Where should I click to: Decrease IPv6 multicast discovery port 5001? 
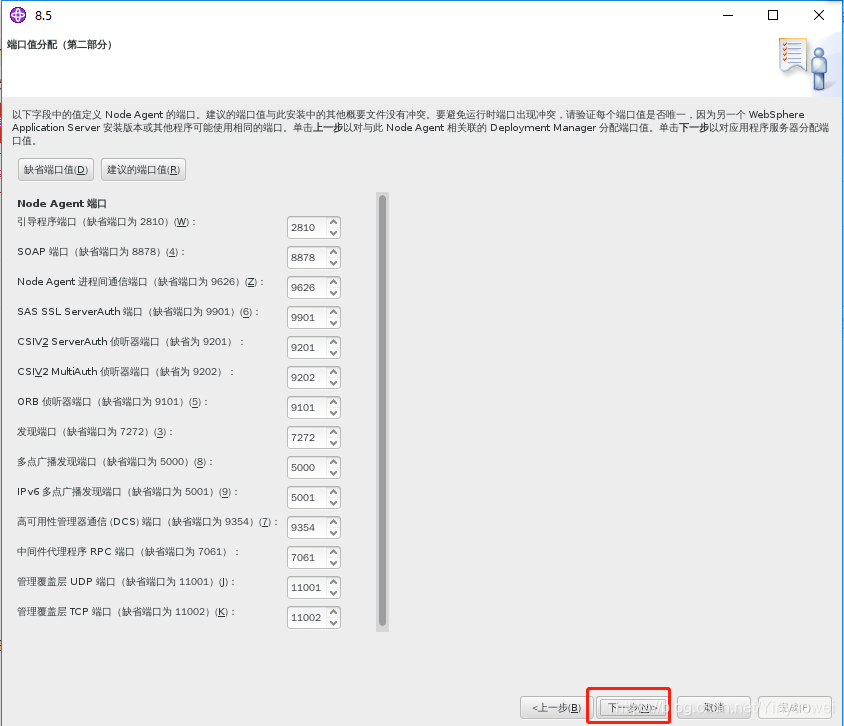click(x=334, y=504)
